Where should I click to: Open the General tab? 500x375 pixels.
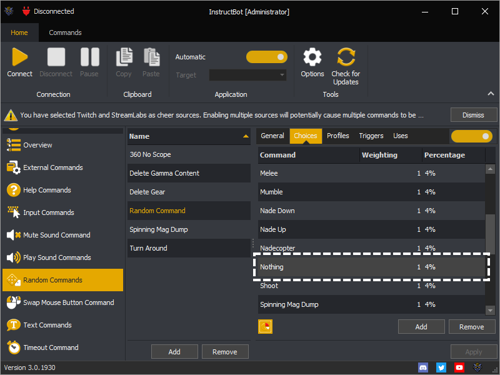[272, 136]
